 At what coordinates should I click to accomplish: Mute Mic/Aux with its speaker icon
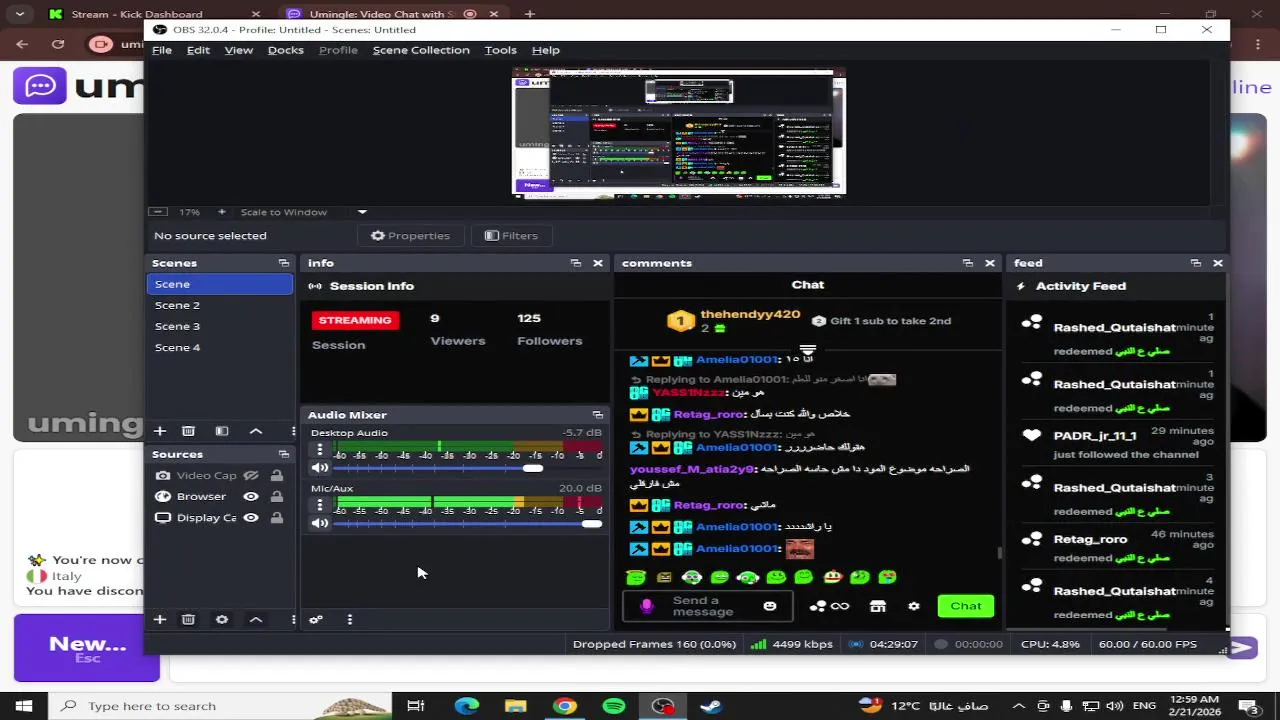click(320, 523)
